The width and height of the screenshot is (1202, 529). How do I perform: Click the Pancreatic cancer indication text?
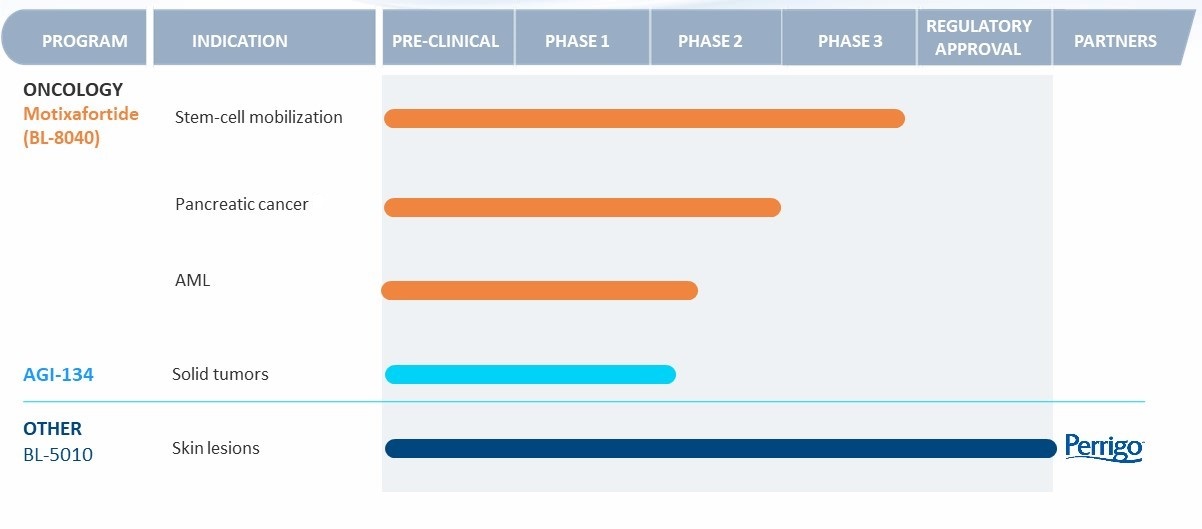(241, 204)
